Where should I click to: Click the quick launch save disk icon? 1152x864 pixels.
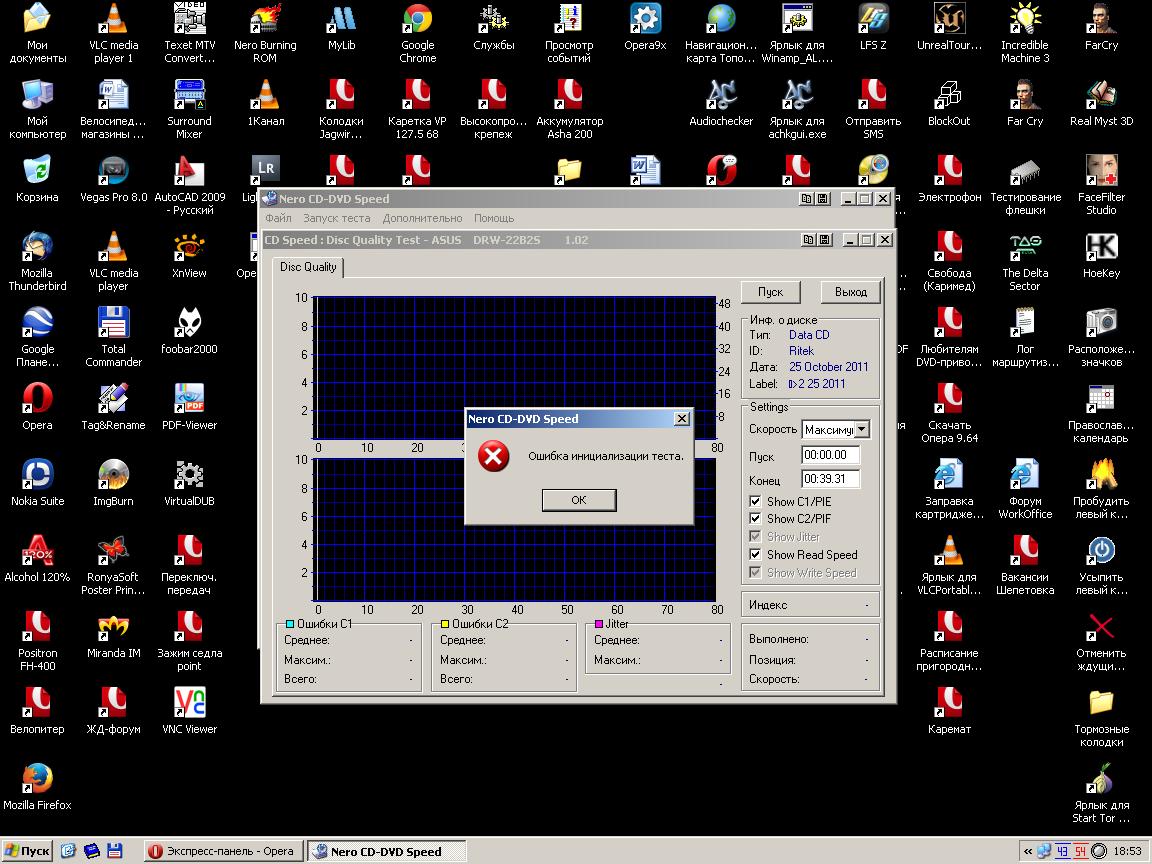tap(115, 851)
